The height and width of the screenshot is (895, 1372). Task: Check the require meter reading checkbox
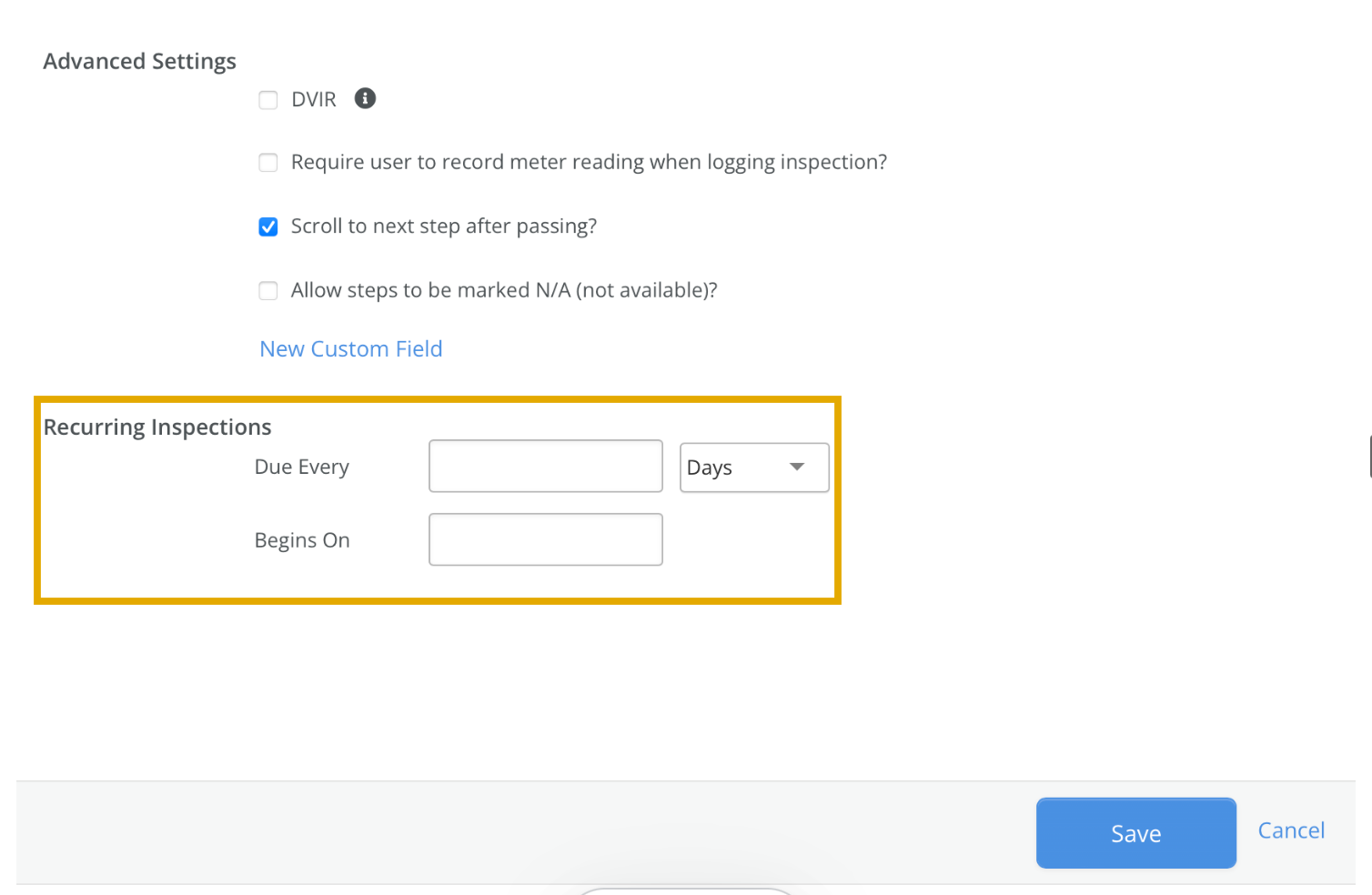(x=268, y=163)
